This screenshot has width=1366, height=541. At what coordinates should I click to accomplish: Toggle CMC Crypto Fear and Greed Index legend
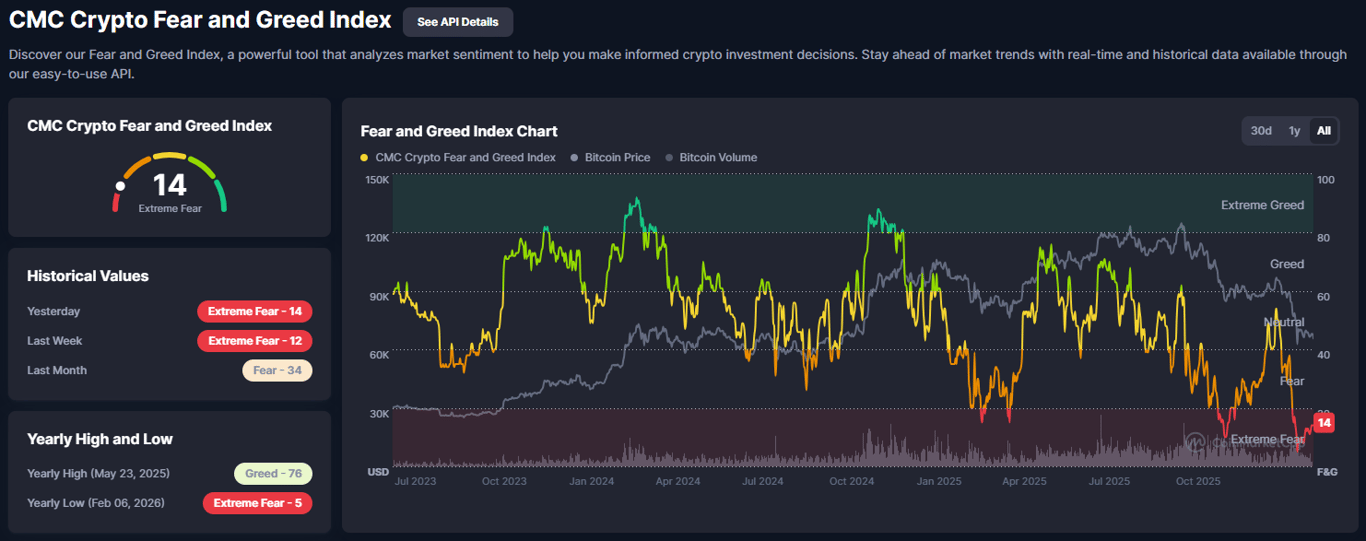(458, 157)
